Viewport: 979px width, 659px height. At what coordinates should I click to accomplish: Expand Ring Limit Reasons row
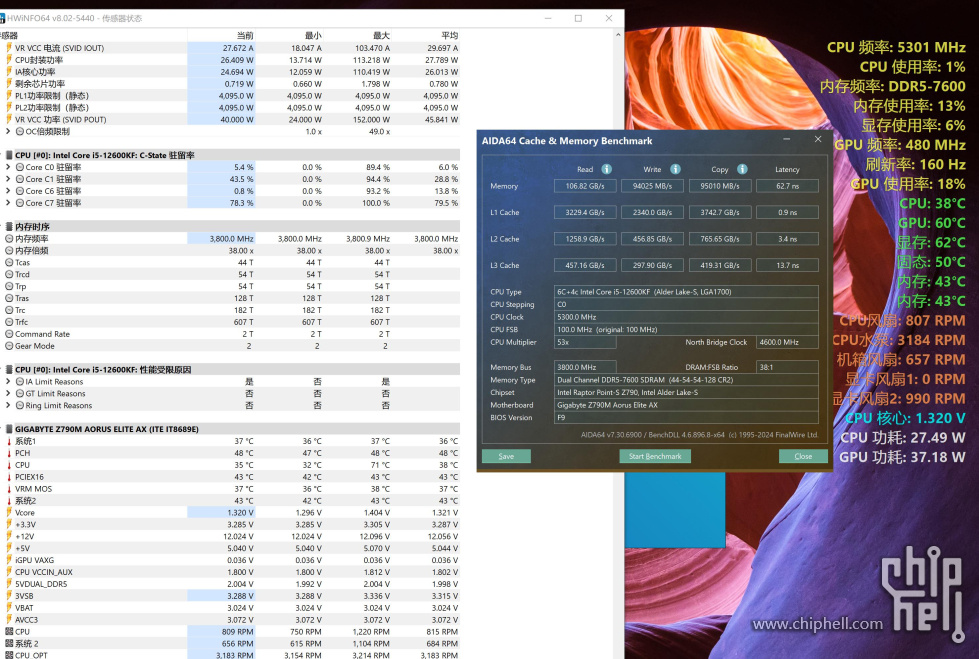[x=7, y=405]
